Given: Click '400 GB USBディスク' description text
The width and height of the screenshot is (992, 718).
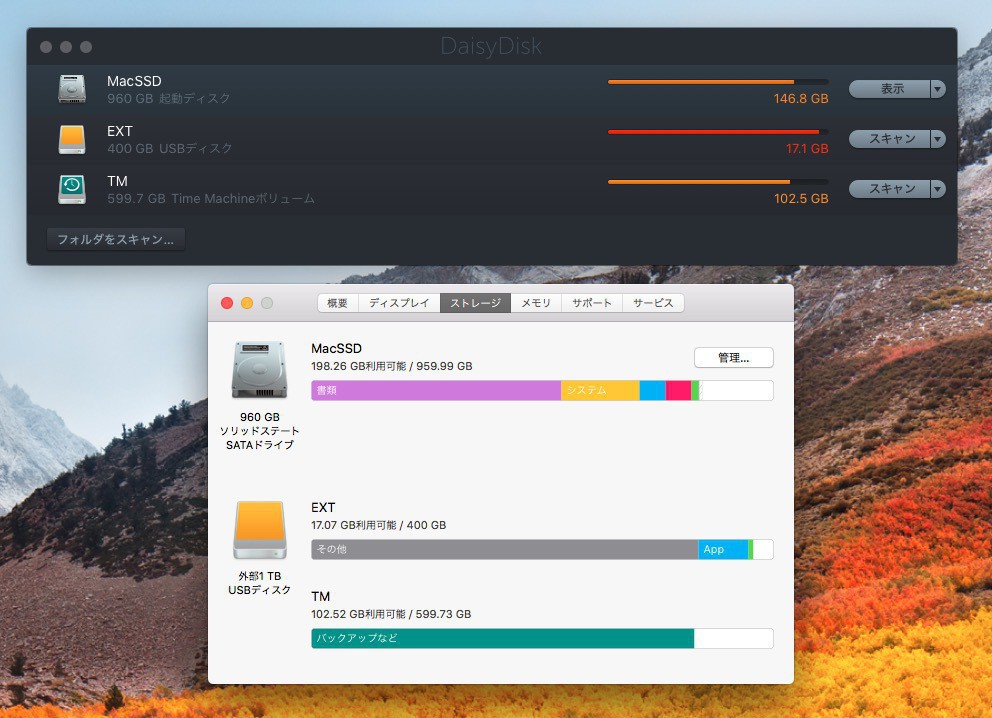Looking at the screenshot, I should pyautogui.click(x=170, y=149).
